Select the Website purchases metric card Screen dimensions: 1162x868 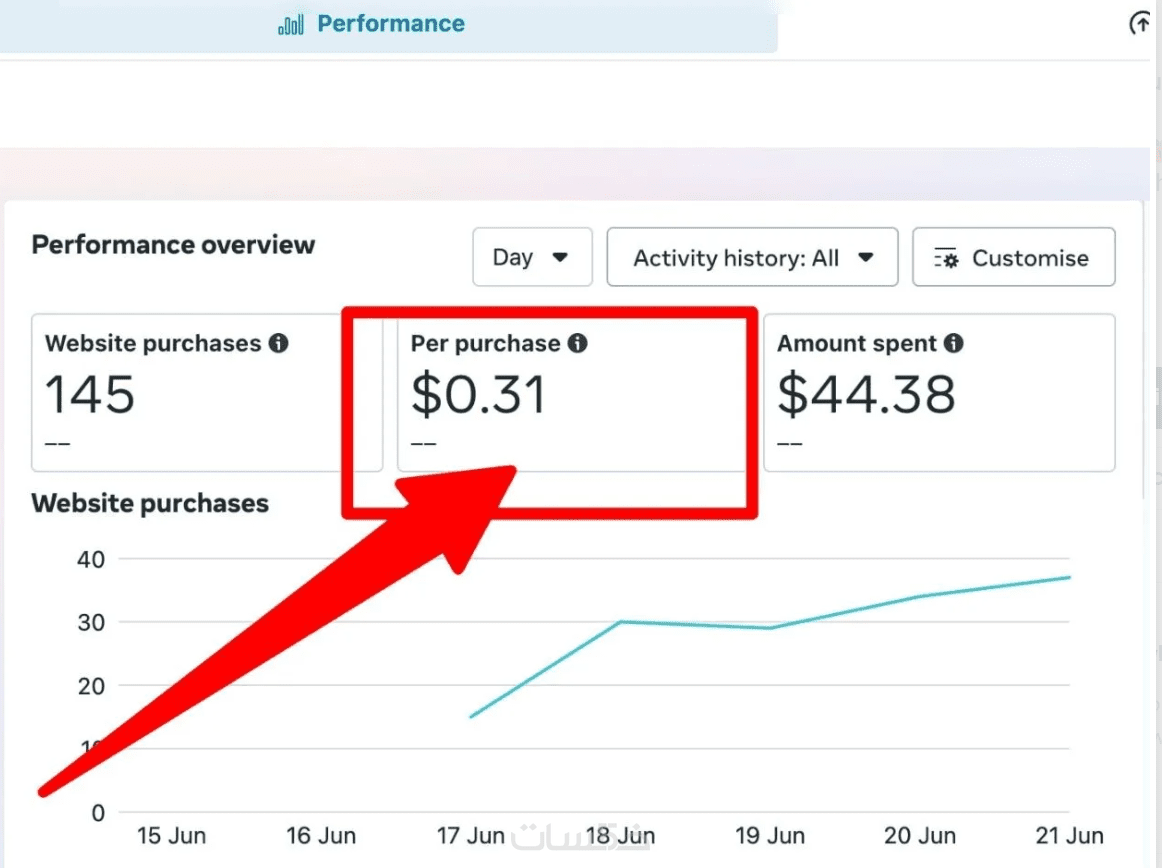(x=207, y=392)
